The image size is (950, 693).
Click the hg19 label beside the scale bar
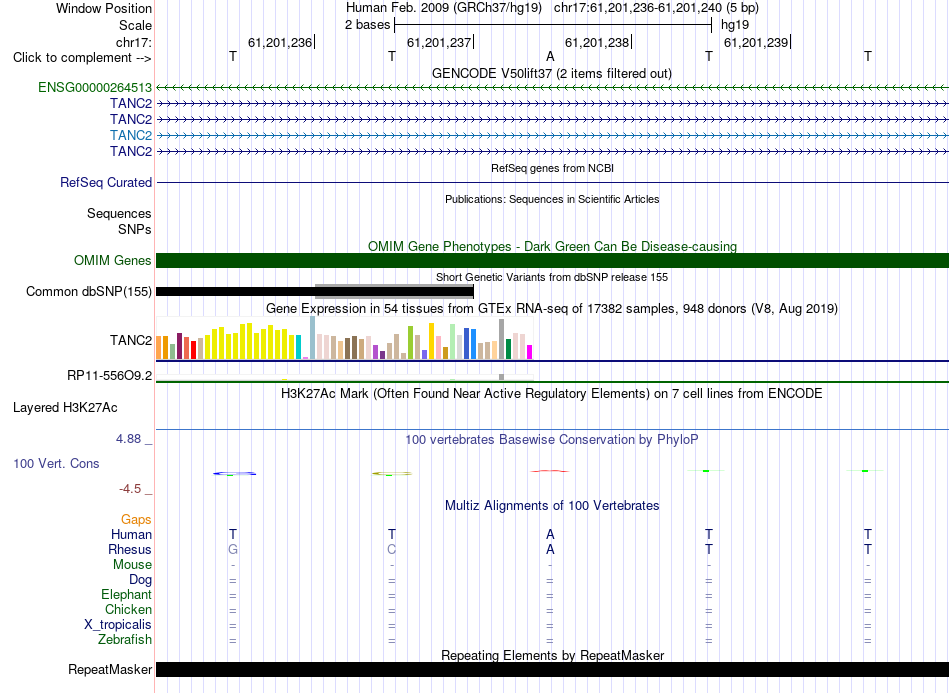[x=735, y=25]
